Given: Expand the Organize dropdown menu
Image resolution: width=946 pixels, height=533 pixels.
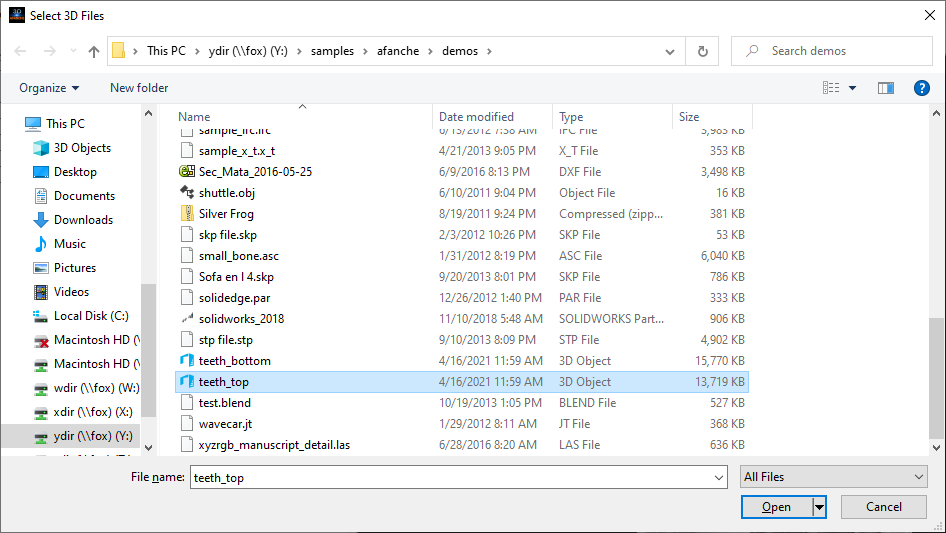Looking at the screenshot, I should (49, 88).
